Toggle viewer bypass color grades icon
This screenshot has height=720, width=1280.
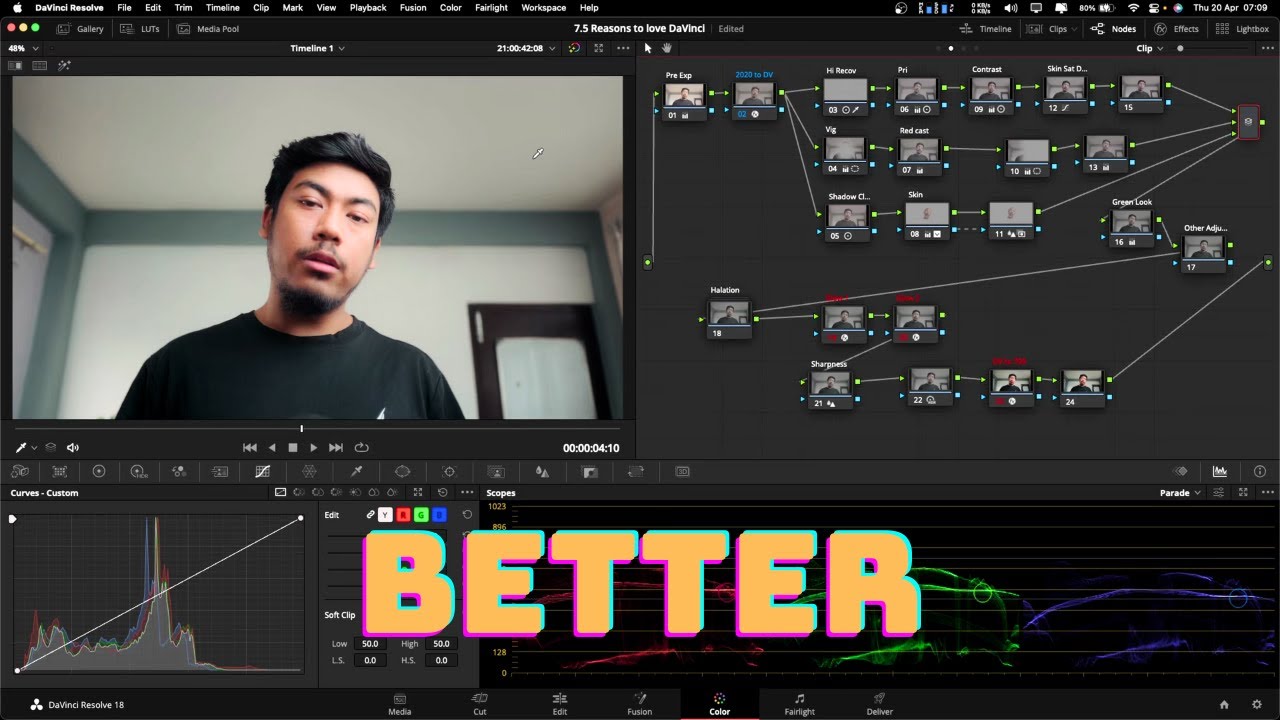pos(574,48)
